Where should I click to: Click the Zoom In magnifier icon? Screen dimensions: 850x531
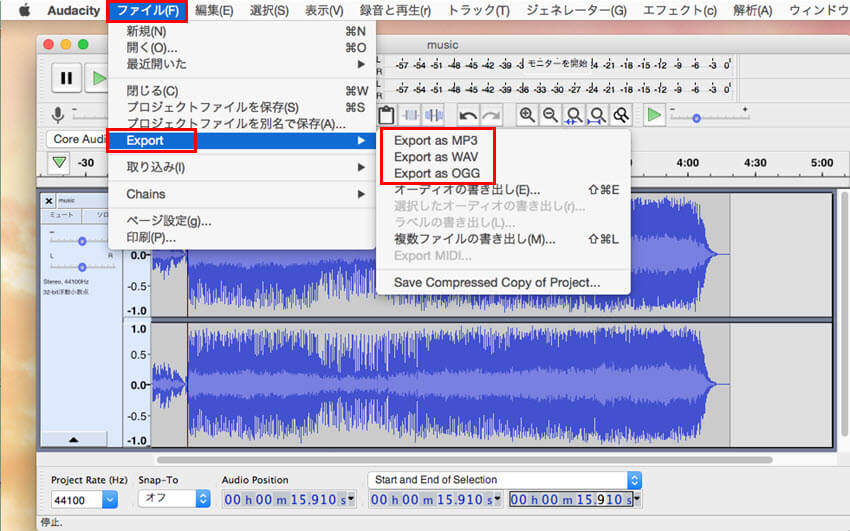[x=527, y=115]
